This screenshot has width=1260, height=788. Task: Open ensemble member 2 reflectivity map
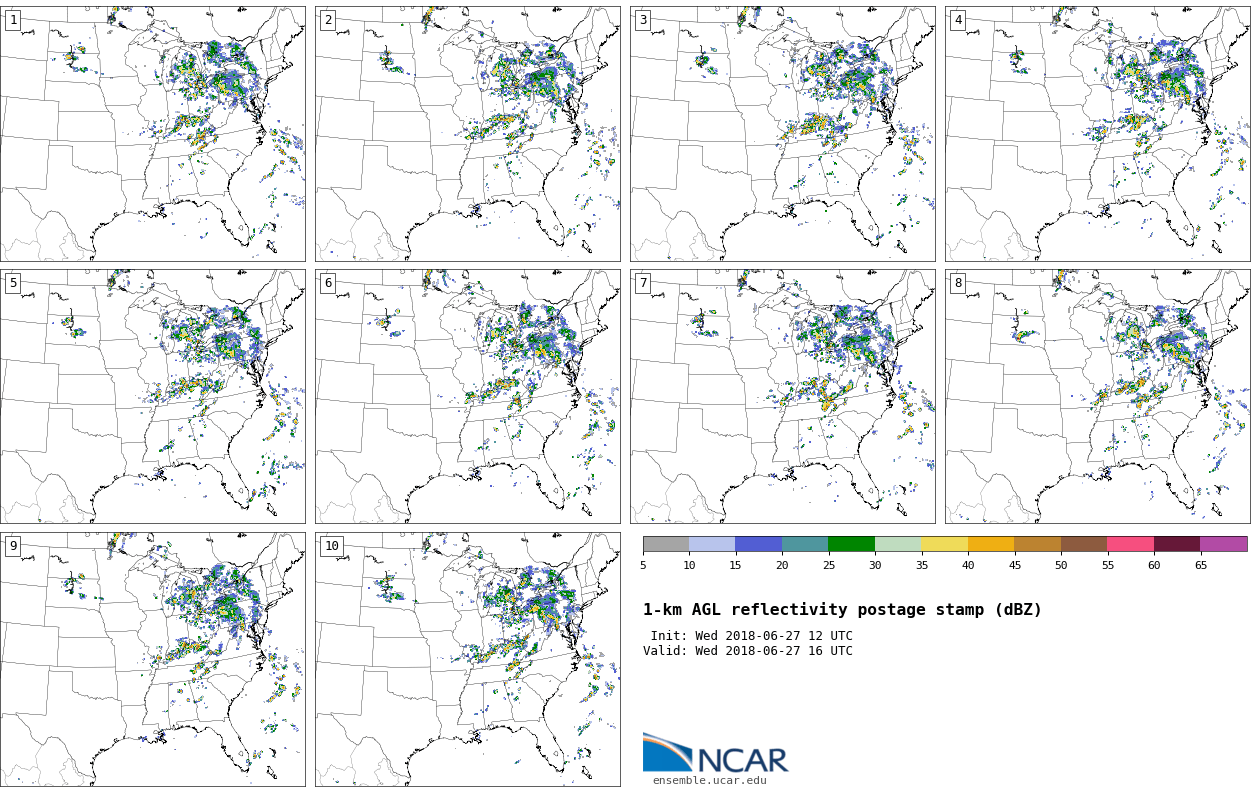click(x=468, y=134)
